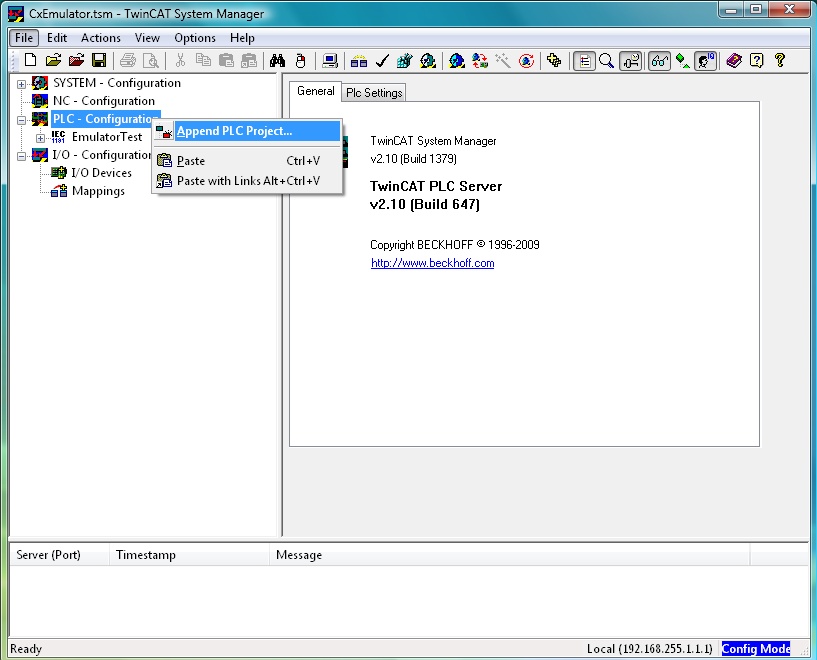Toggle the pressed list view toolbar button

tap(584, 61)
